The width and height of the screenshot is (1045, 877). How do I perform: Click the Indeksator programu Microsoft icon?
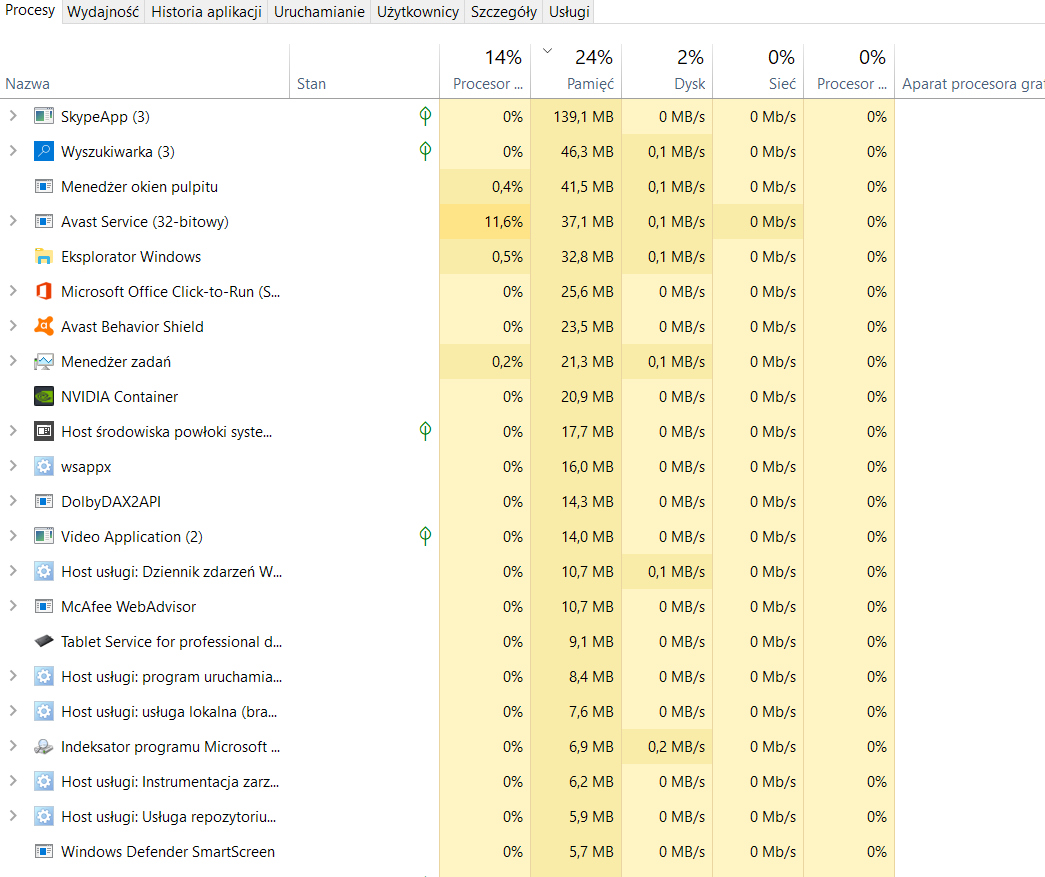click(x=44, y=746)
